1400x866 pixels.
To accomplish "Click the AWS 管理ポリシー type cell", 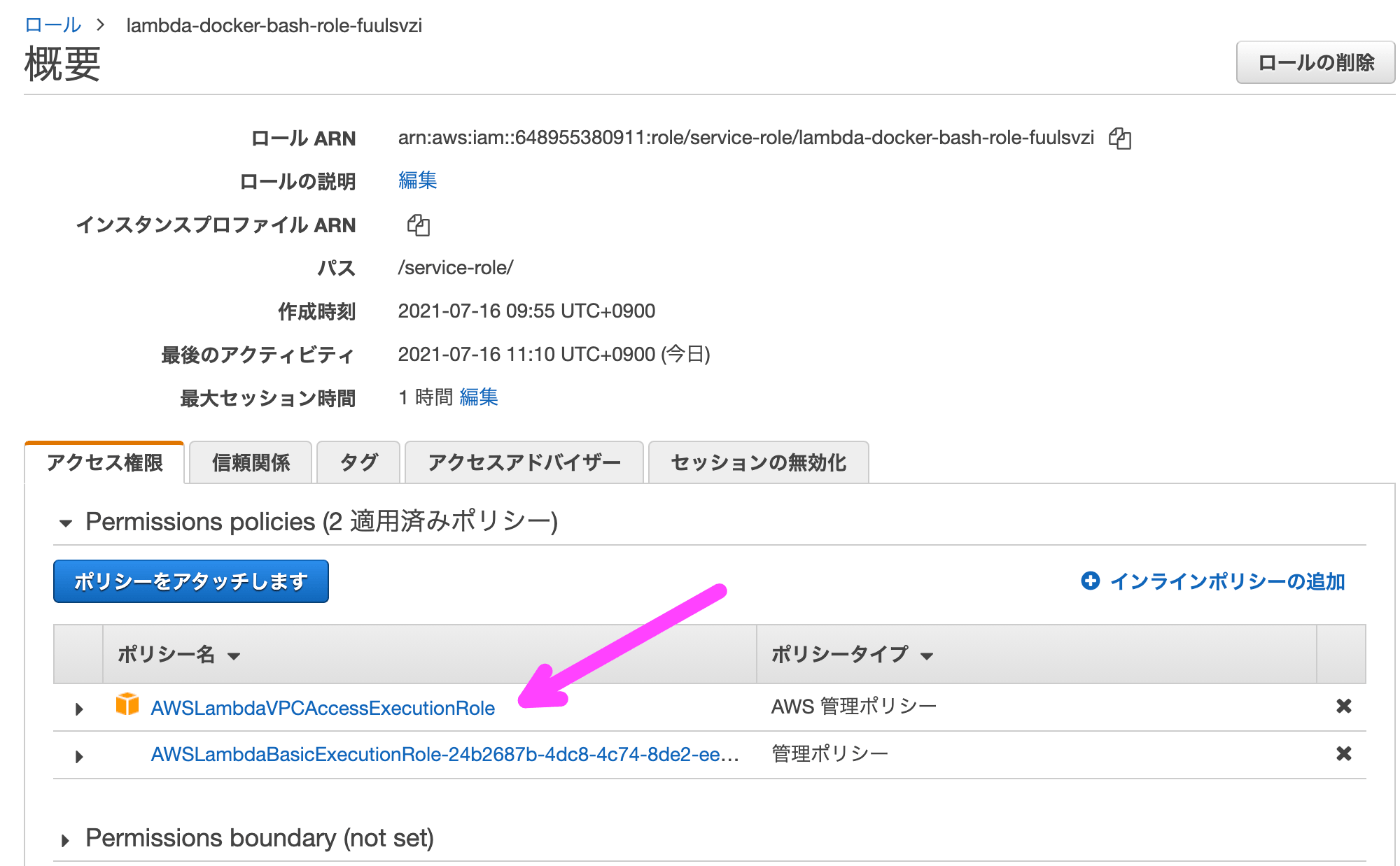I will (854, 707).
